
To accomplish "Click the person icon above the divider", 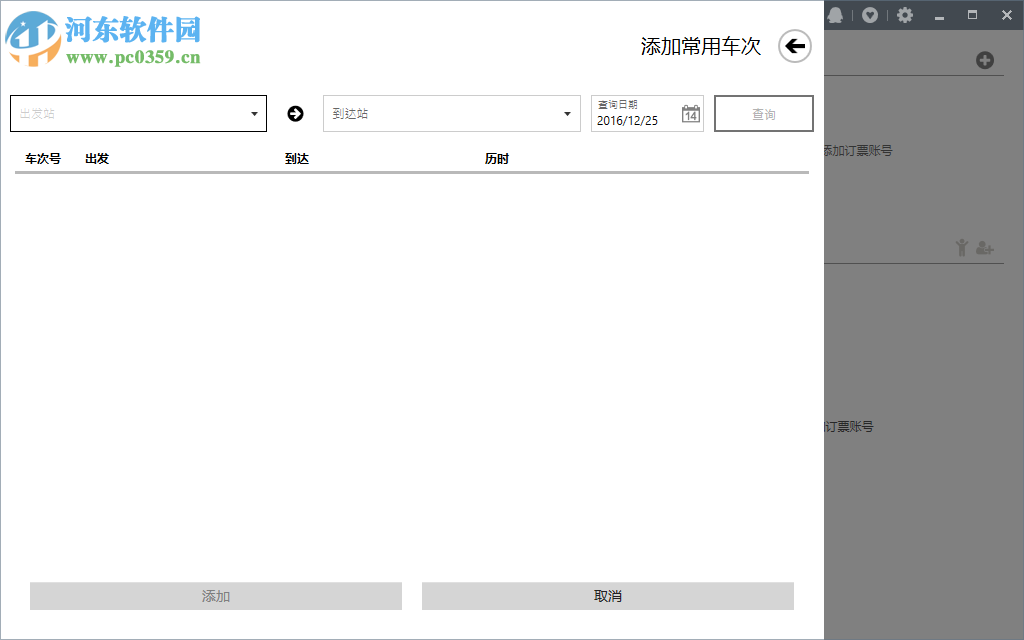I will (962, 247).
